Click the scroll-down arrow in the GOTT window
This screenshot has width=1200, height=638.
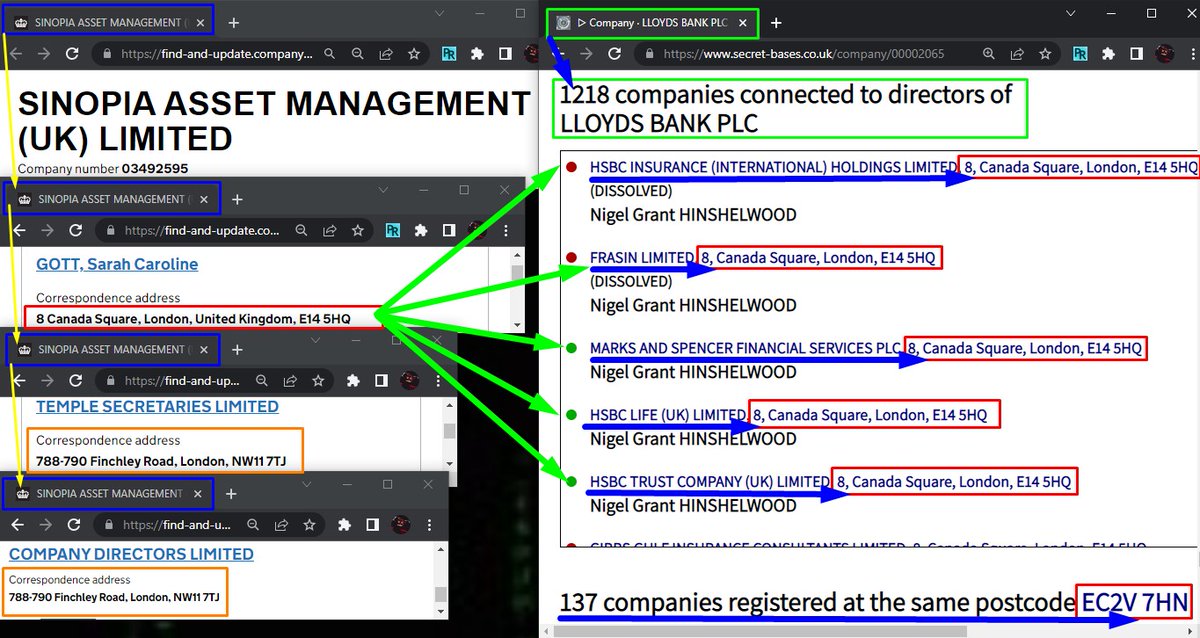pos(516,325)
